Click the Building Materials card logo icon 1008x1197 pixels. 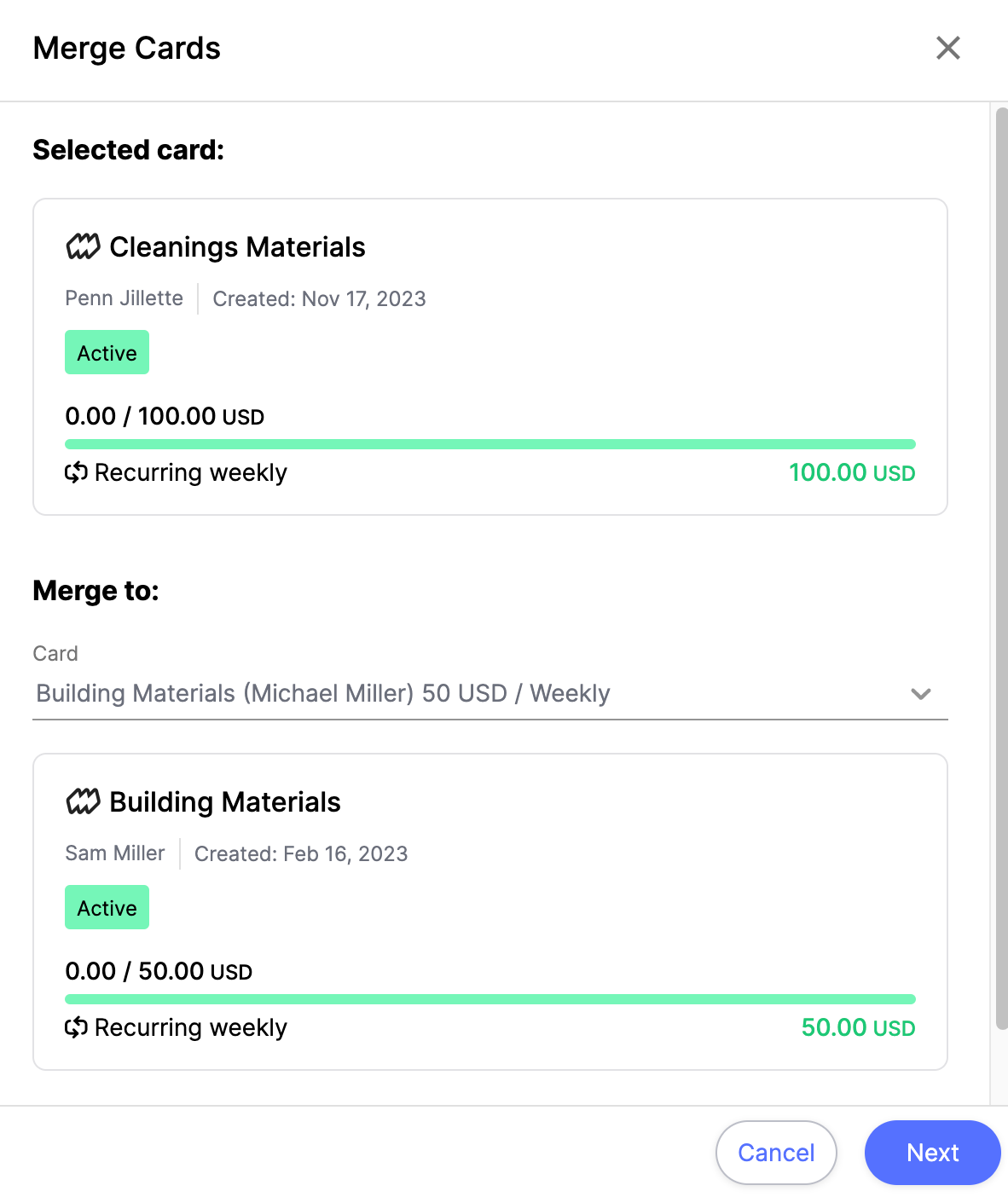point(83,802)
